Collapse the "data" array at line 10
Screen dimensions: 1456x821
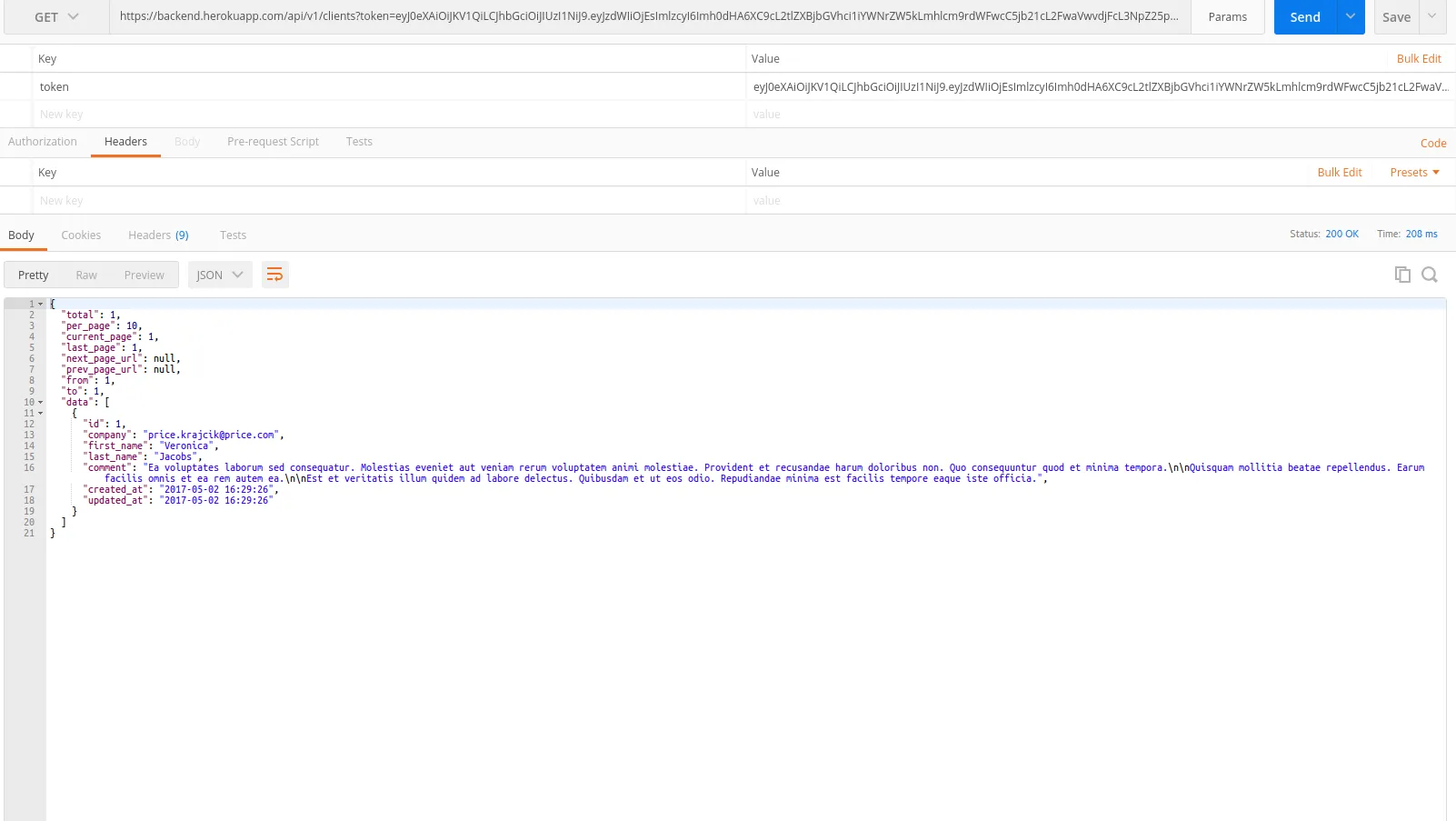[40, 402]
